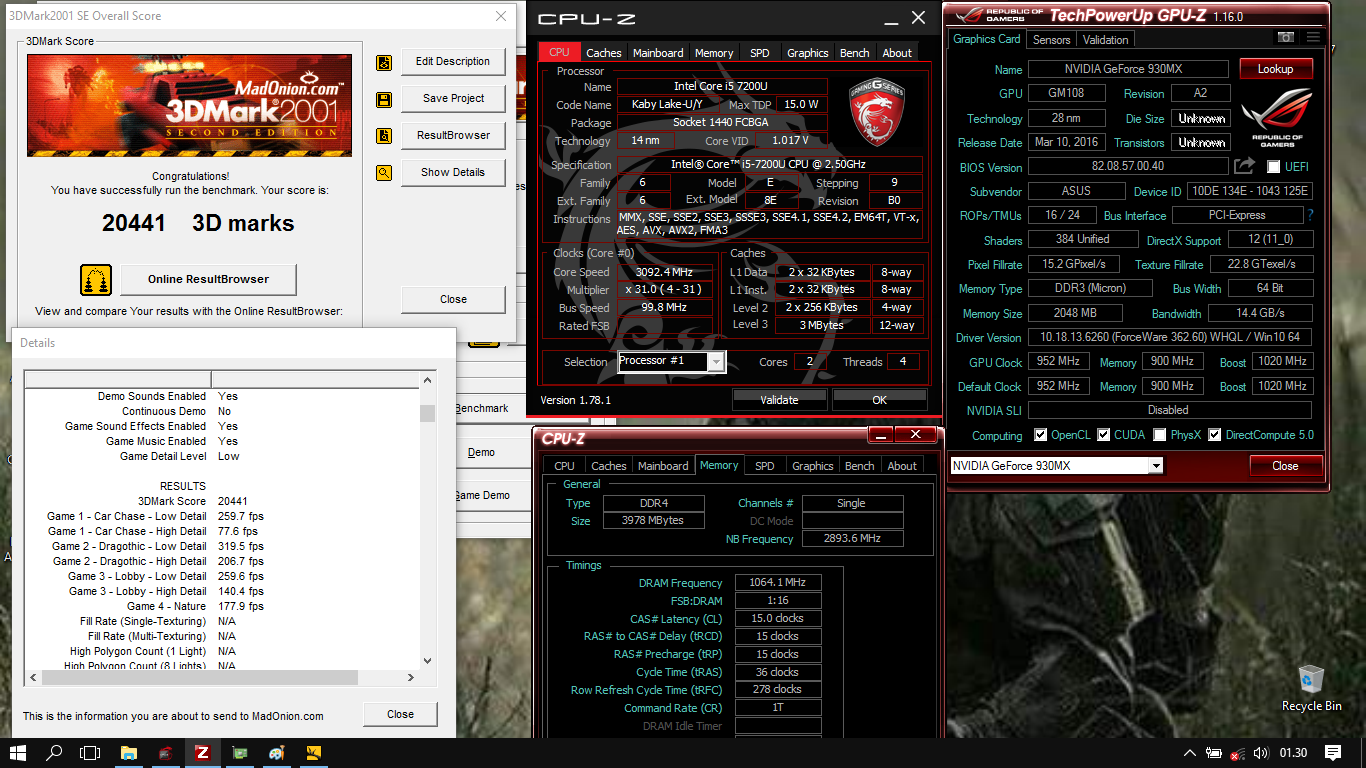Viewport: 1366px width, 768px height.
Task: Toggle the PhysX checkbox
Action: tap(1159, 435)
